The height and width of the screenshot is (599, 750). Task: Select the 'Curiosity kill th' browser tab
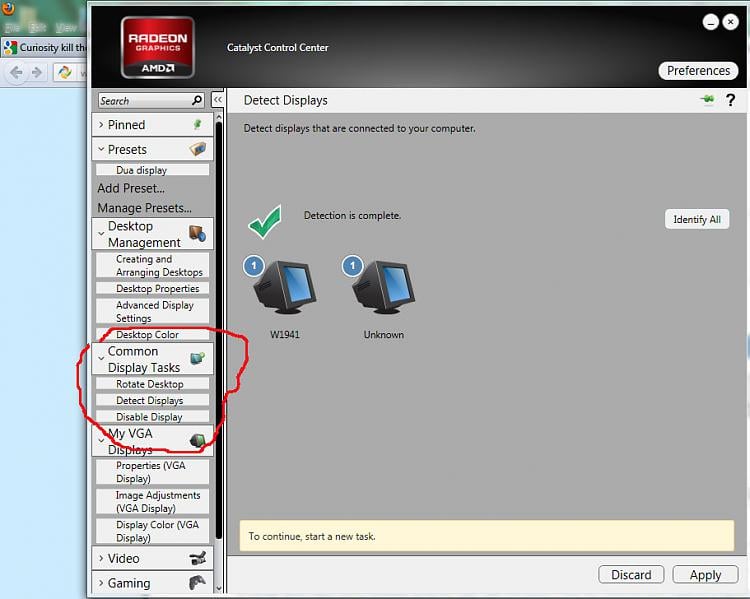[45, 48]
